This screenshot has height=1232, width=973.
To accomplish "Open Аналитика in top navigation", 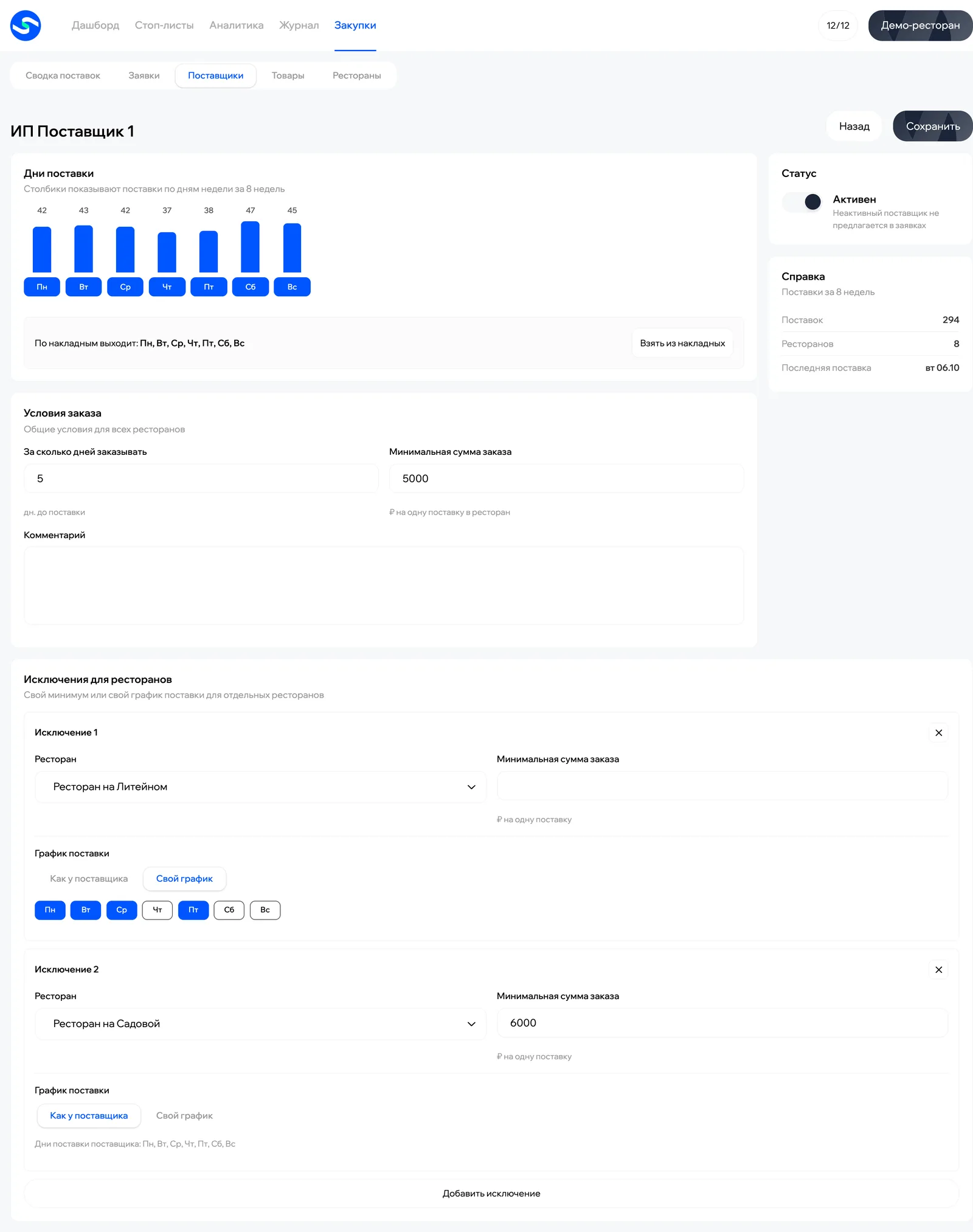I will click(x=237, y=26).
